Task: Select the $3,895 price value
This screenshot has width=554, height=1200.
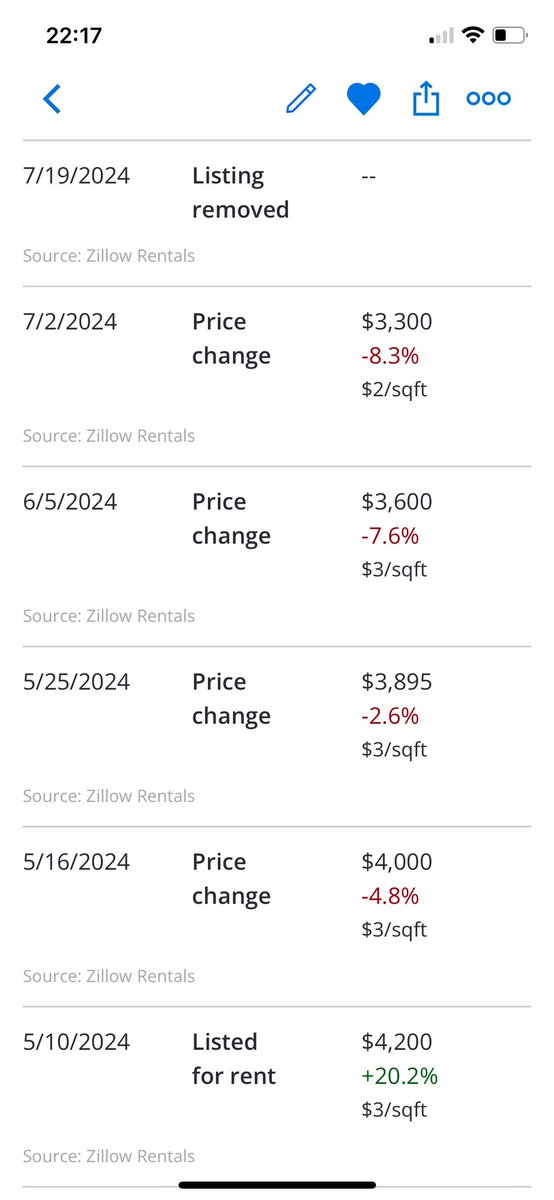Action: coord(397,682)
